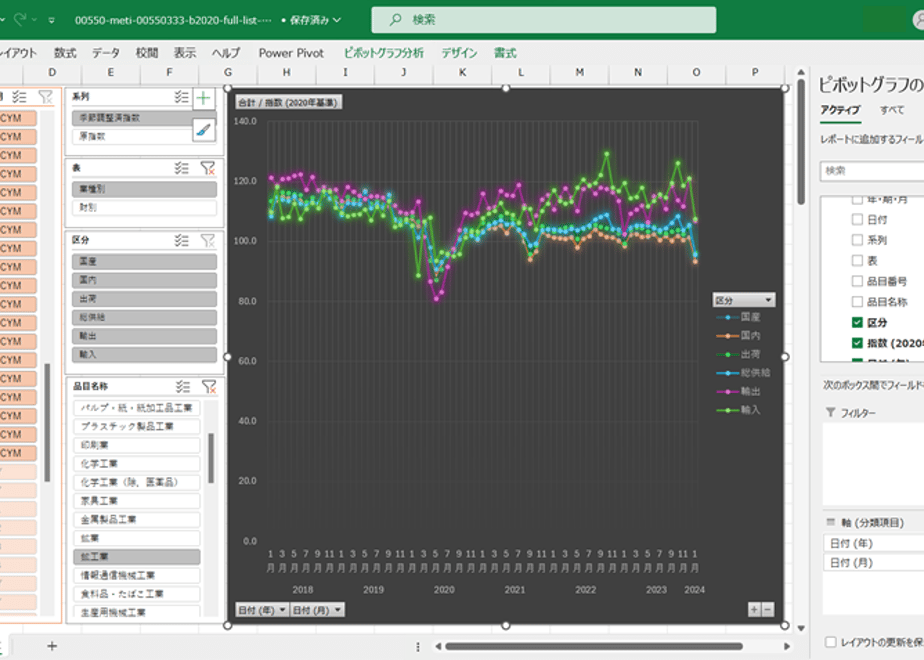Toggle multi-select in the 区分 slicer
The width and height of the screenshot is (924, 660).
pyautogui.click(x=182, y=240)
